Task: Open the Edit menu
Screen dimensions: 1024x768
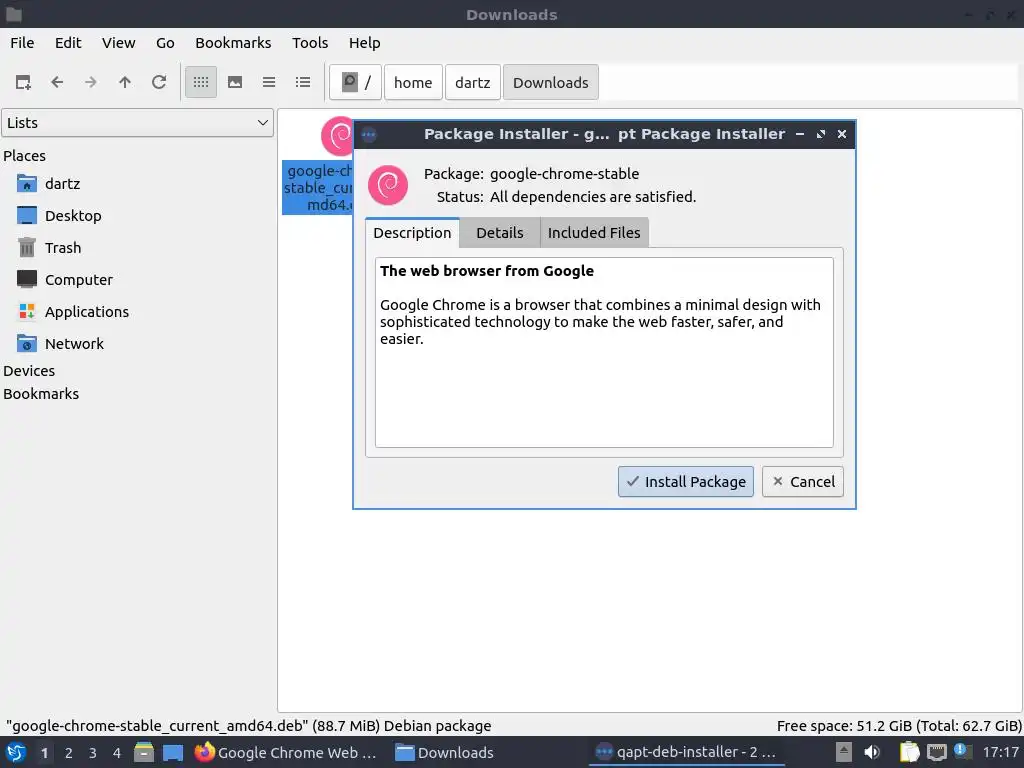Action: (x=68, y=43)
